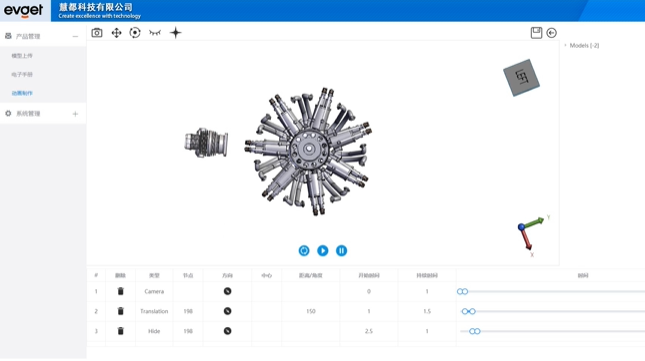Image resolution: width=645 pixels, height=361 pixels.
Task: Select the rotate target tool icon
Action: pos(135,32)
